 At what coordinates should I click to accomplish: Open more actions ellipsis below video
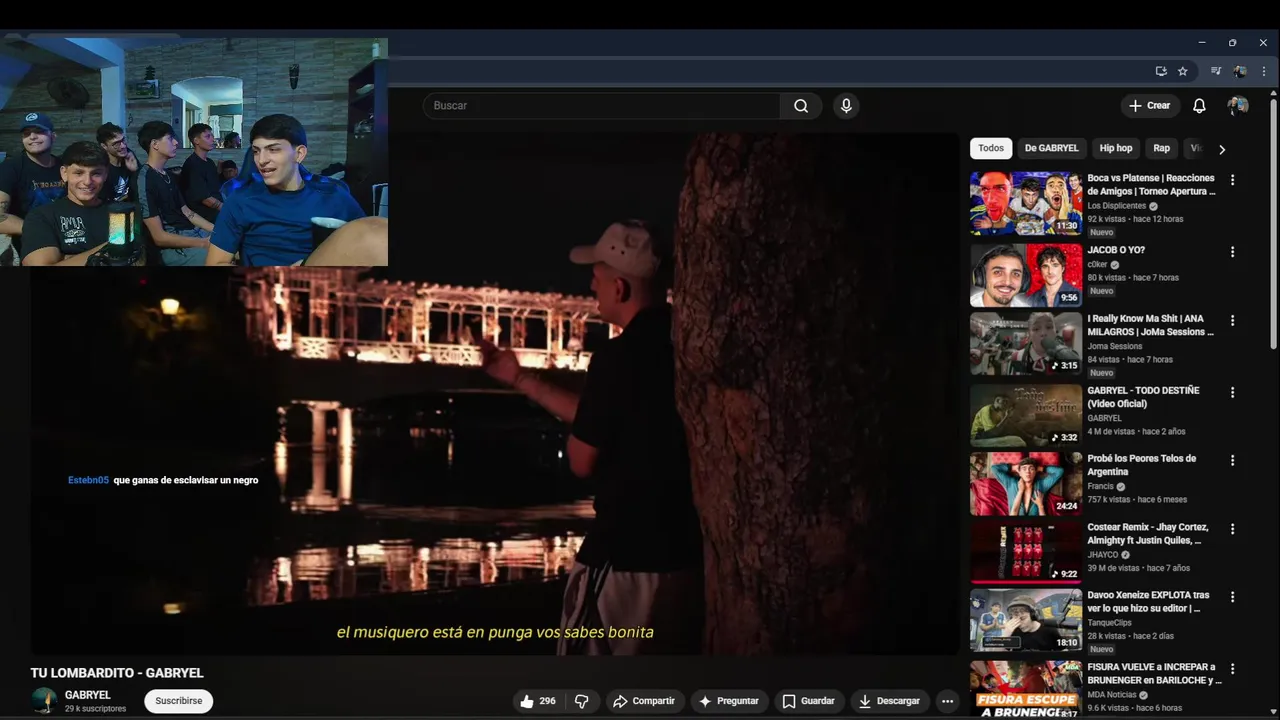[947, 701]
